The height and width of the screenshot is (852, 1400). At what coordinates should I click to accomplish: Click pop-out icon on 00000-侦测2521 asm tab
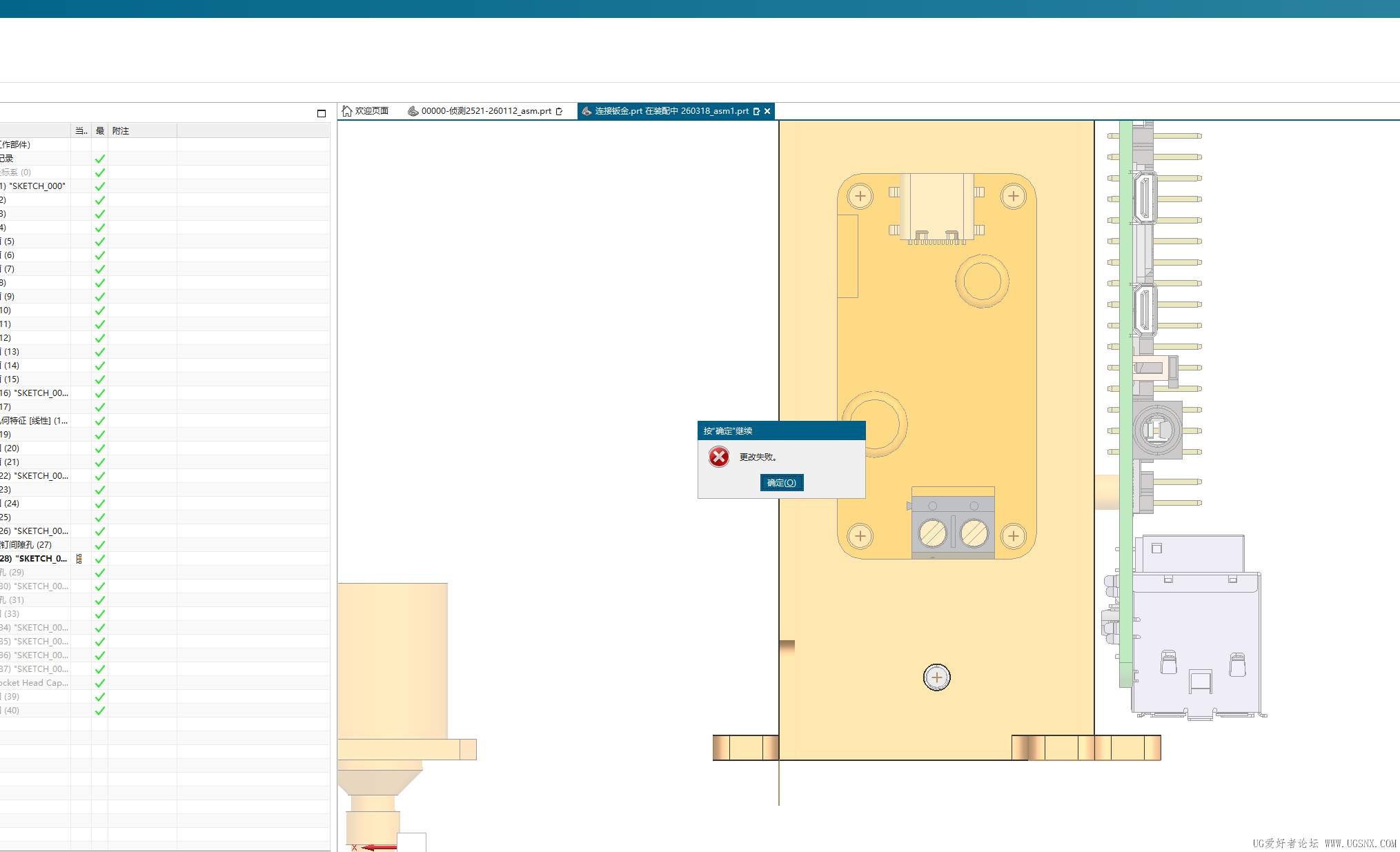coord(559,111)
